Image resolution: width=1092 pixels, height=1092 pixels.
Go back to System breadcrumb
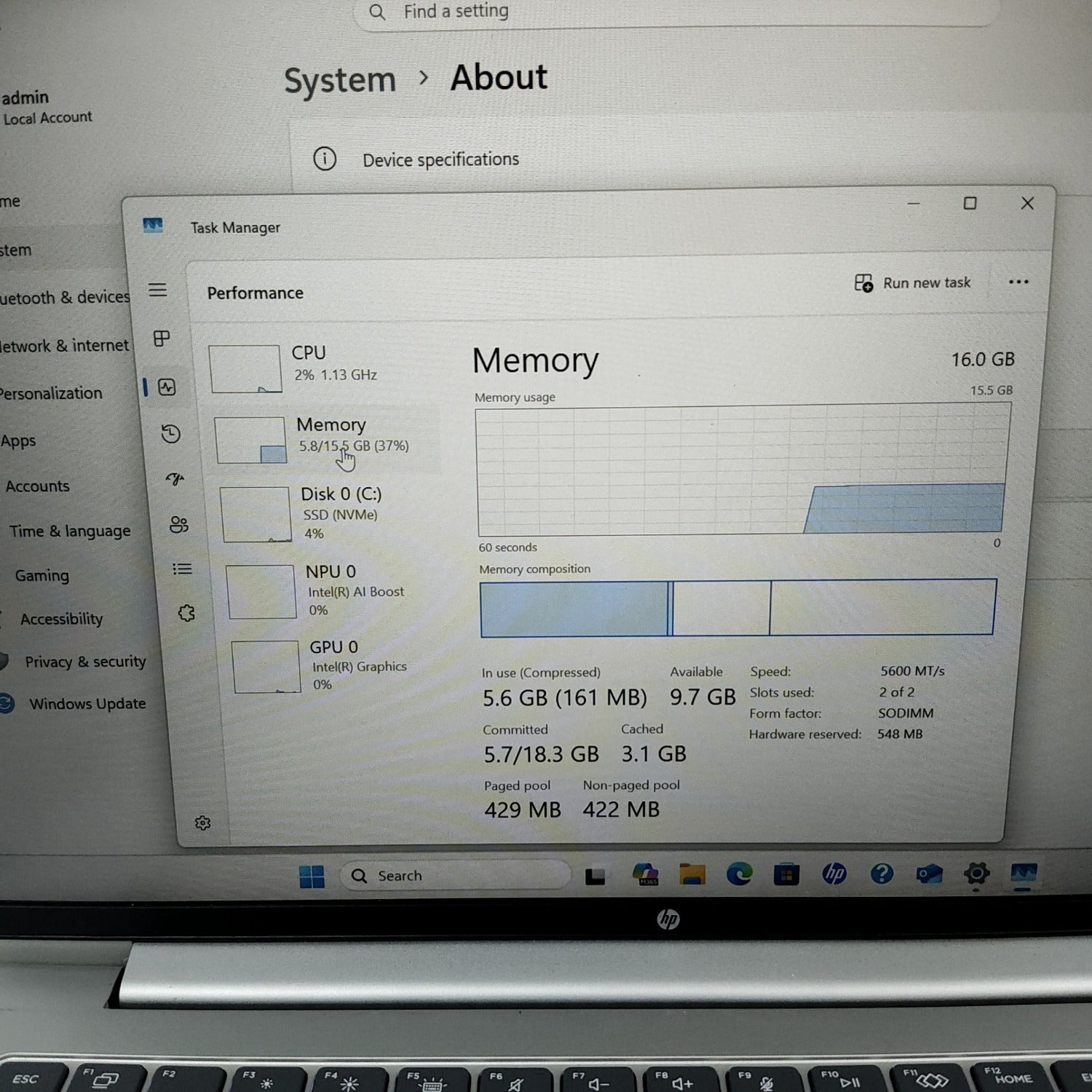(340, 80)
